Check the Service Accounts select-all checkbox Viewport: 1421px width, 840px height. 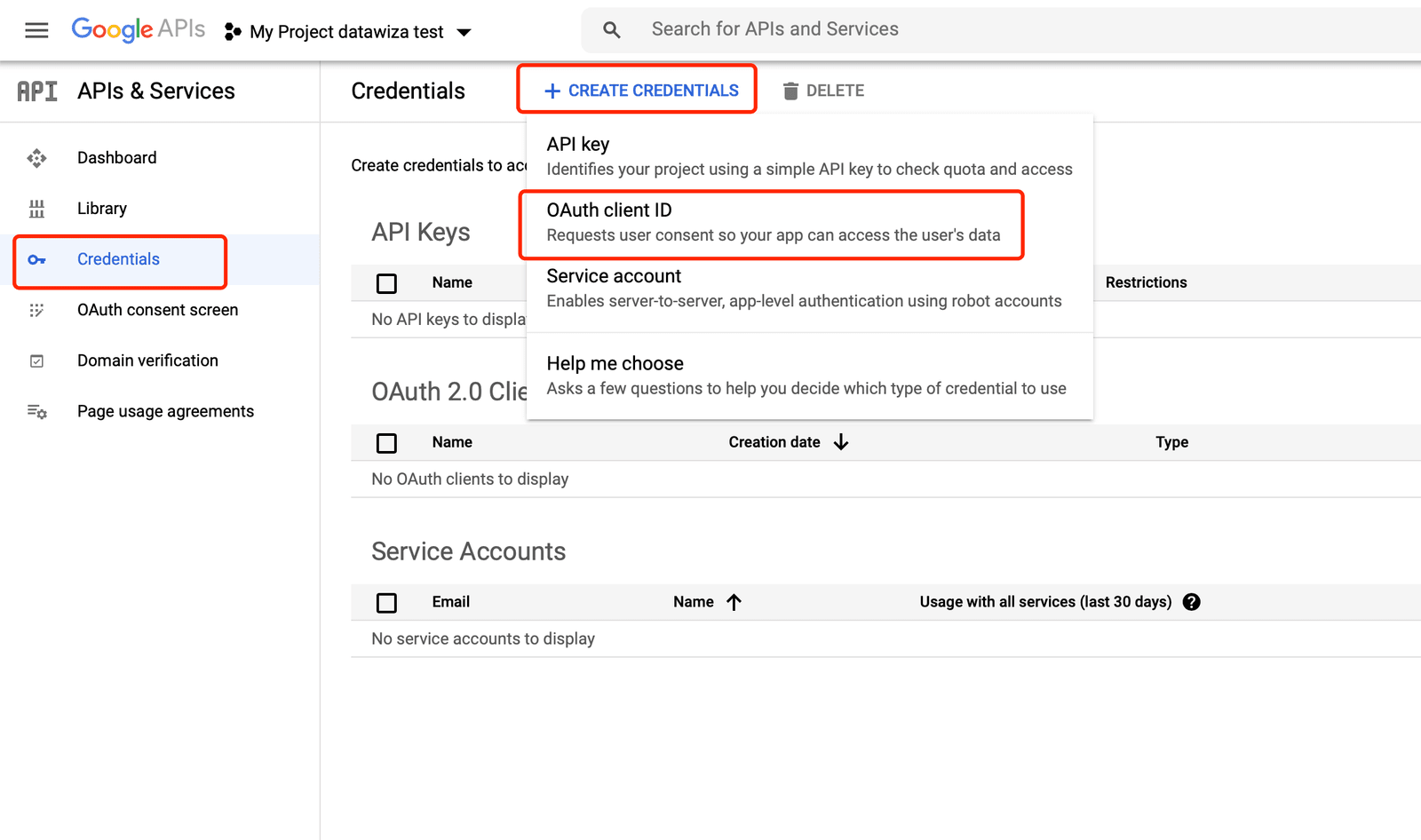click(x=386, y=603)
